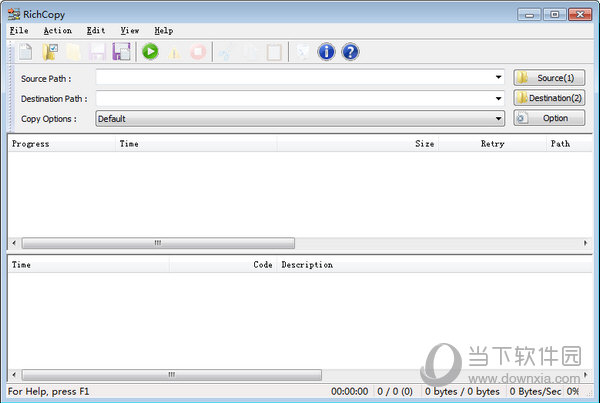Maximize the RichCopy window

point(554,15)
